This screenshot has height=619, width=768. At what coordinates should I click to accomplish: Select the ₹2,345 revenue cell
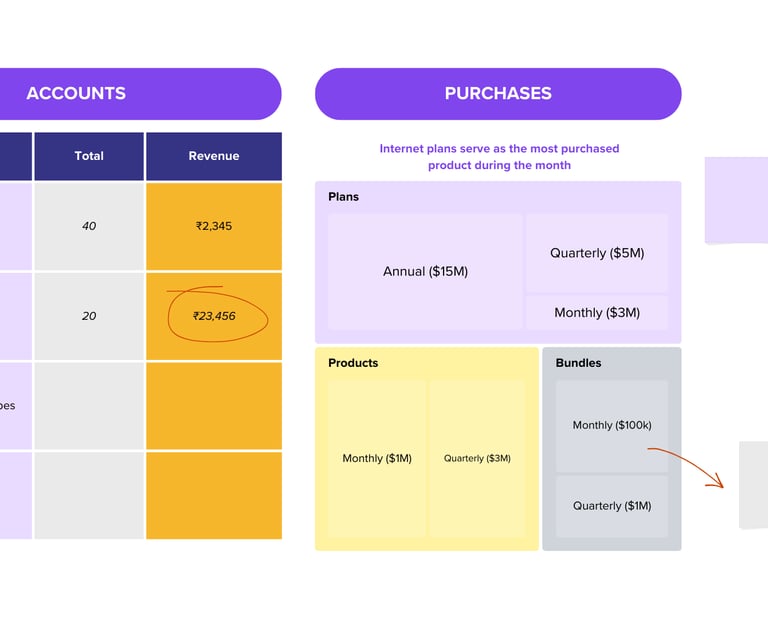click(x=214, y=226)
